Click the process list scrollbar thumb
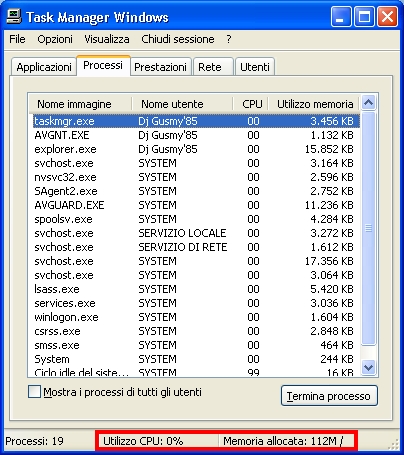The image size is (404, 455). pos(368,229)
